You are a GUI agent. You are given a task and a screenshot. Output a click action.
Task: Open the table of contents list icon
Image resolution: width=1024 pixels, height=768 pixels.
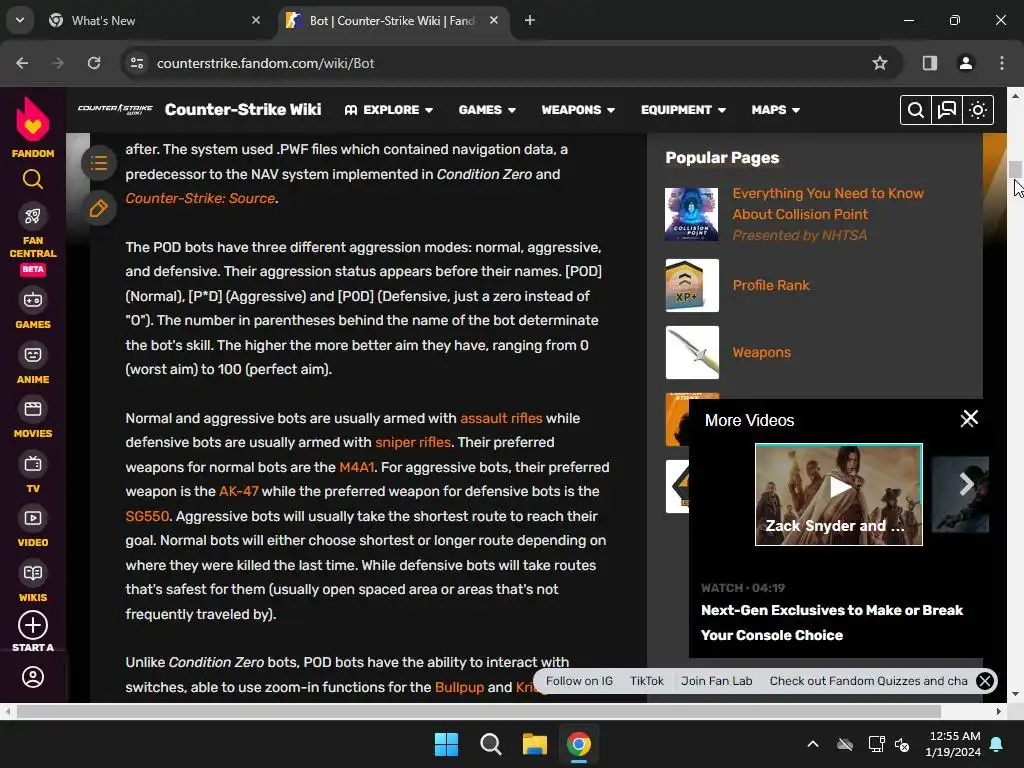(99, 163)
